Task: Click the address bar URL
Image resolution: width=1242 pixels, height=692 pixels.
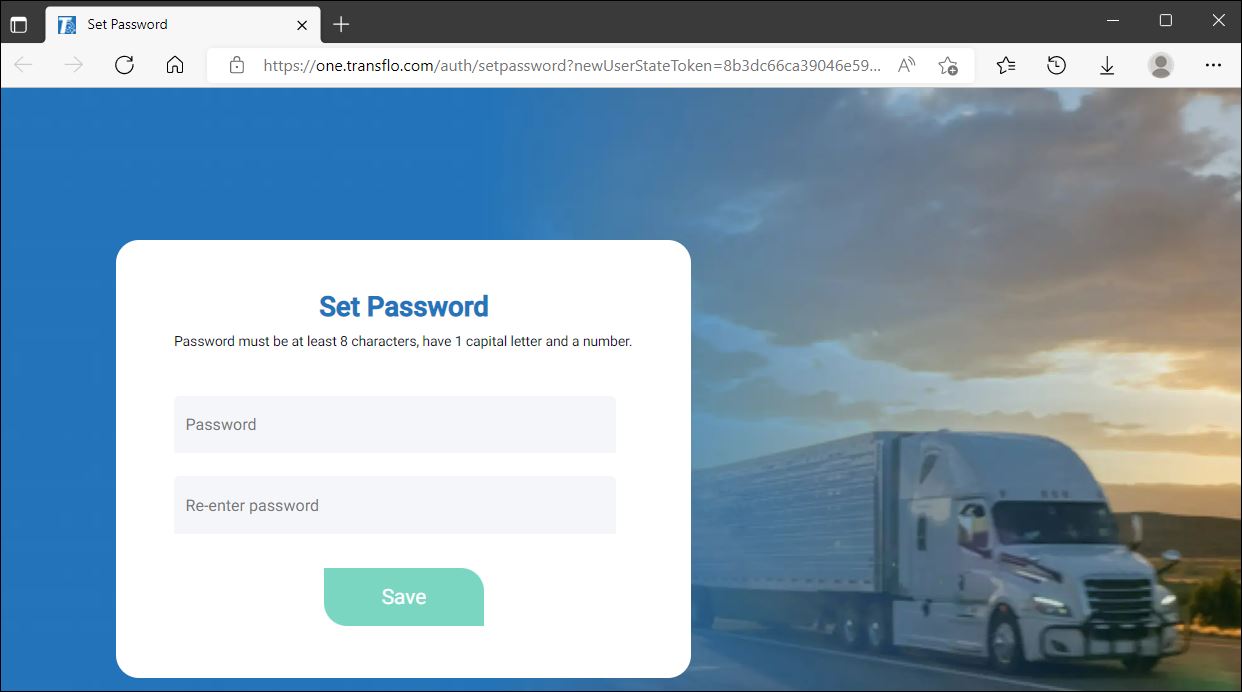Action: (x=572, y=65)
